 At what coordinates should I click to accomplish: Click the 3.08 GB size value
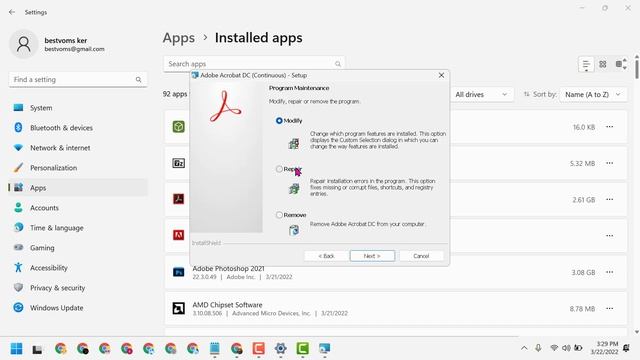click(x=583, y=272)
